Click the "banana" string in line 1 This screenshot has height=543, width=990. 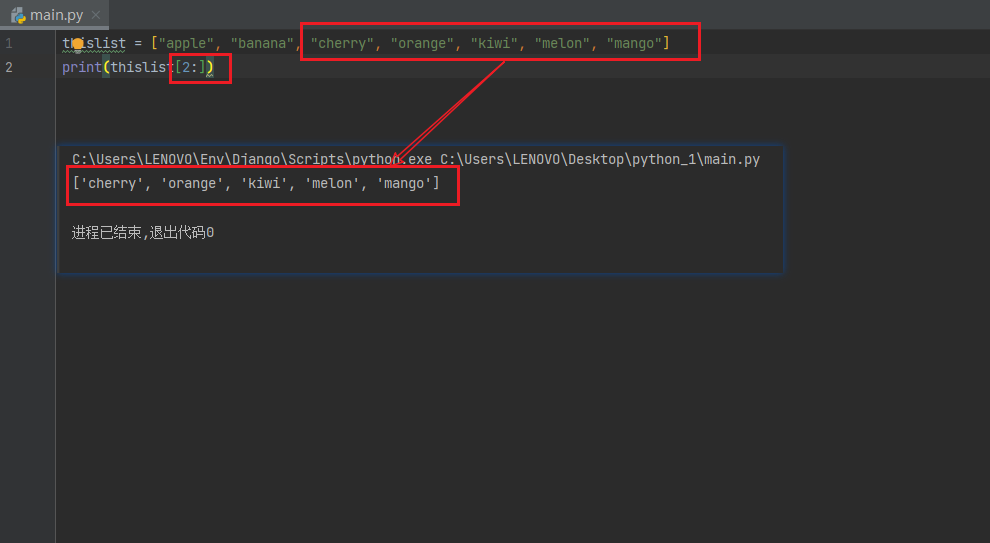point(262,44)
